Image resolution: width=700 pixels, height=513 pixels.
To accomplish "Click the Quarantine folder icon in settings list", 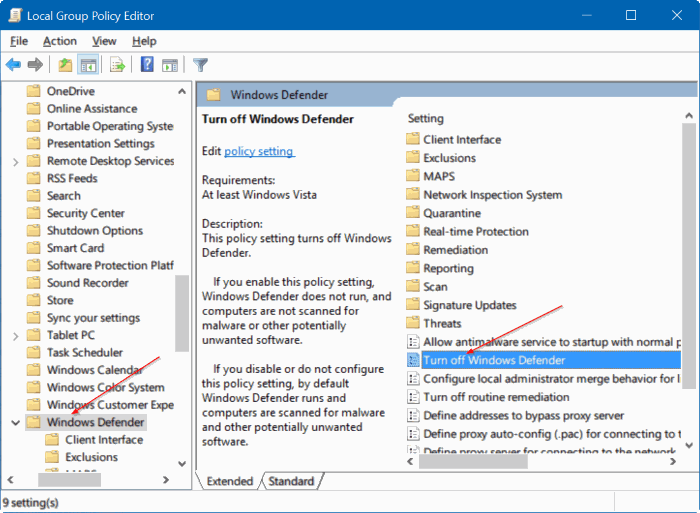I will [x=413, y=213].
